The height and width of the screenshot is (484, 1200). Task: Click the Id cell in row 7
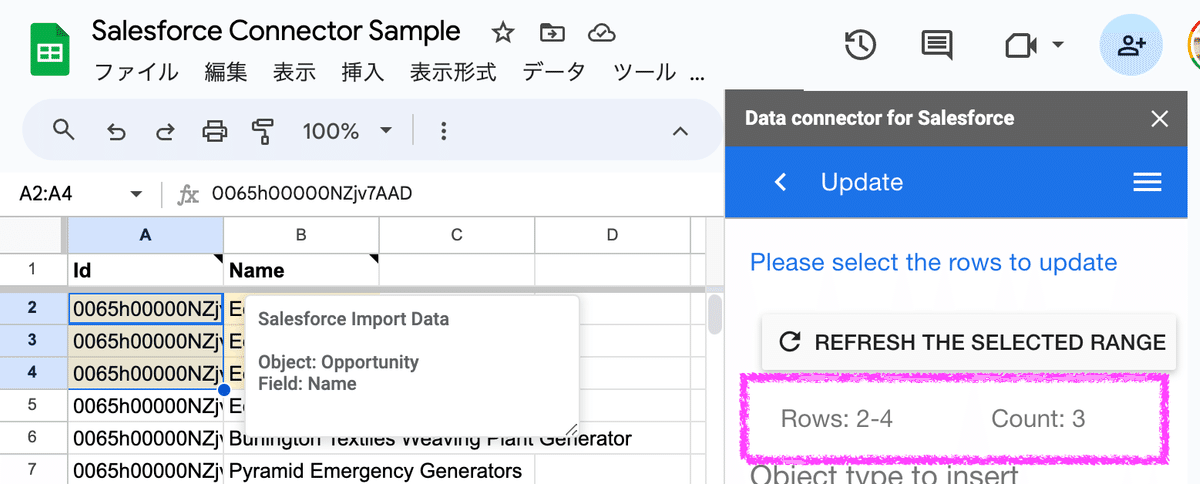(x=146, y=471)
